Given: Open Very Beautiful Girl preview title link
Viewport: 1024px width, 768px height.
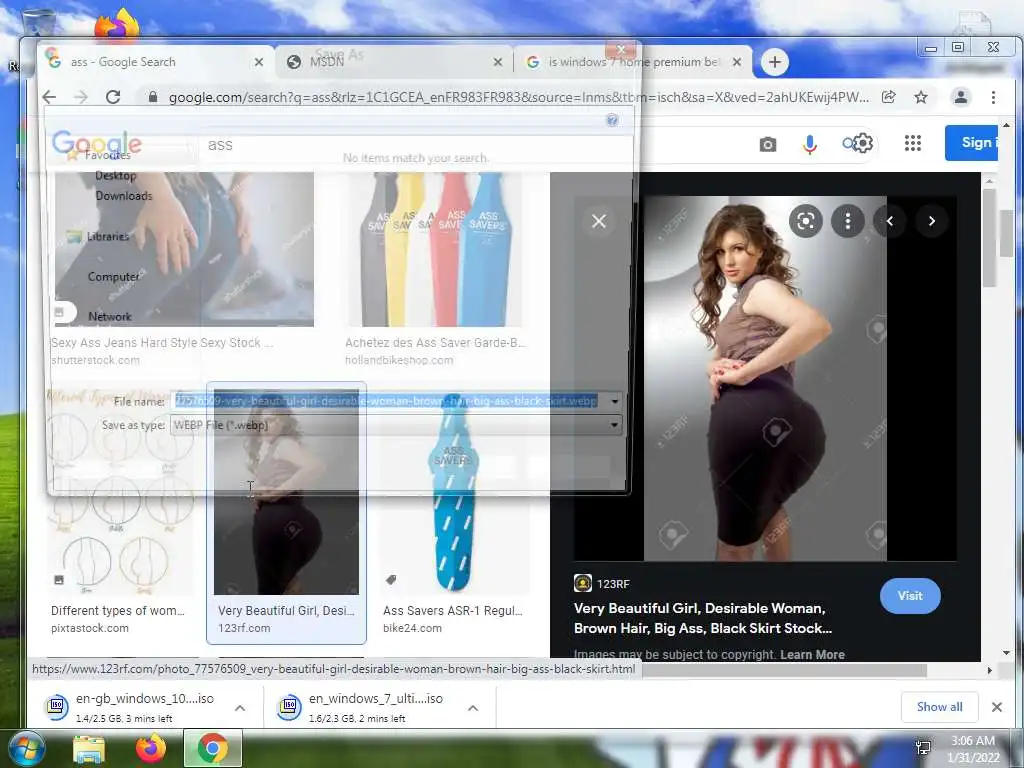Looking at the screenshot, I should pyautogui.click(x=703, y=618).
